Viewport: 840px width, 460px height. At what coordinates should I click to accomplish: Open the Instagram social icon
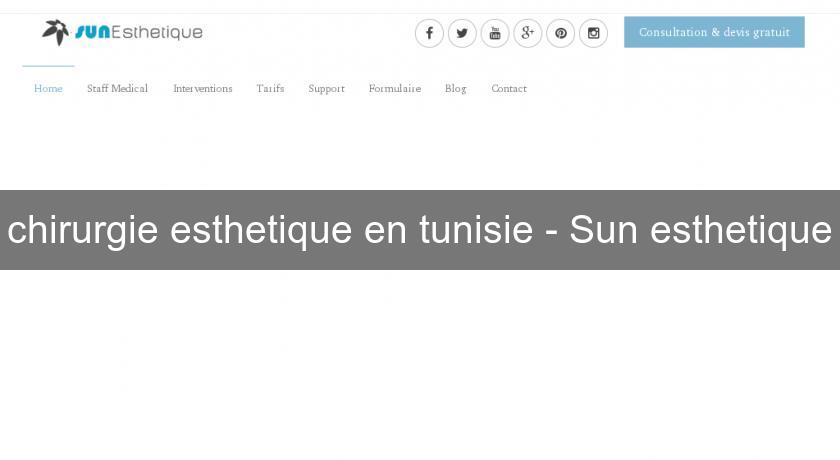pos(594,33)
